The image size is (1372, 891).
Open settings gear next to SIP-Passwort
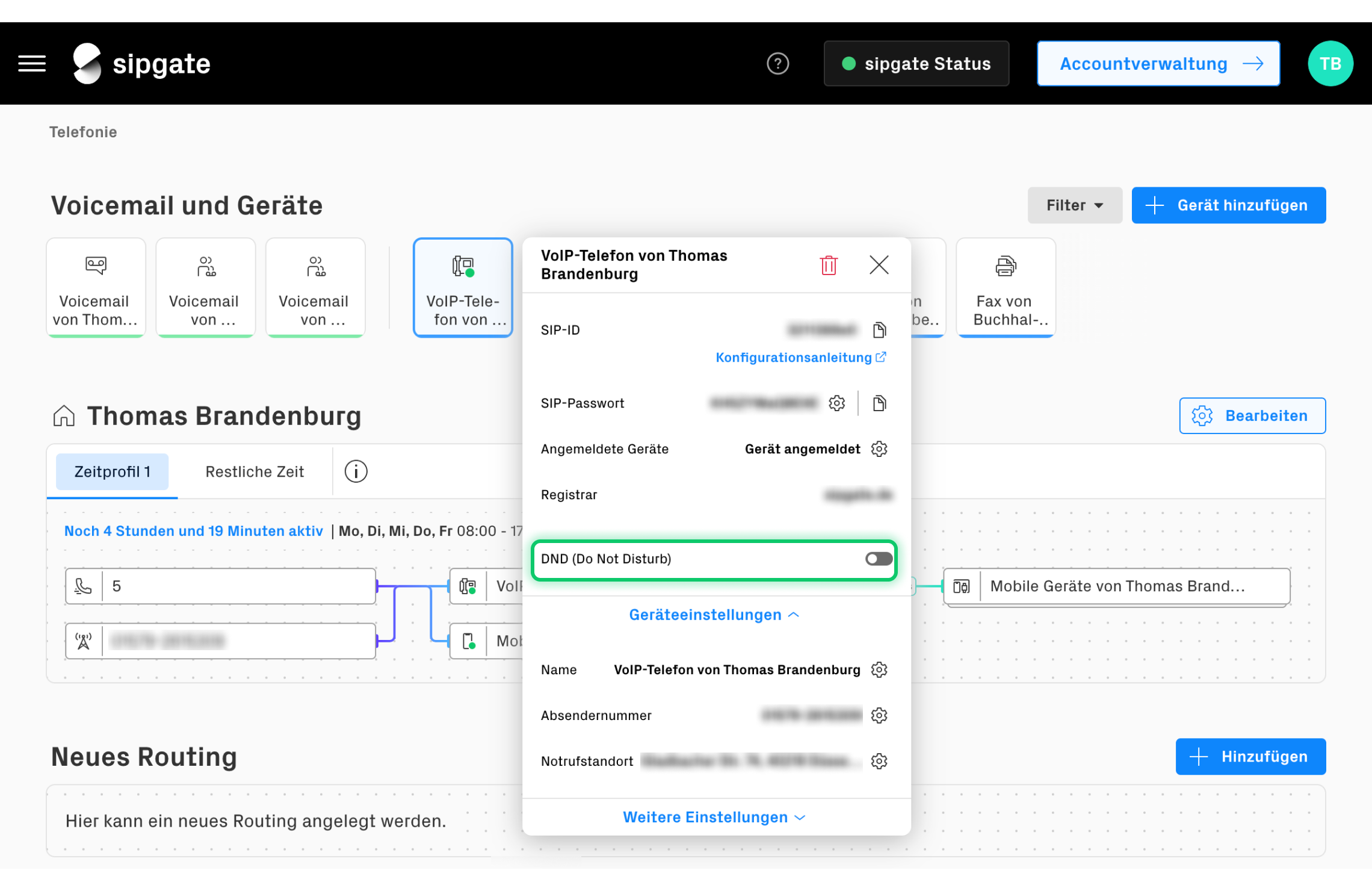pyautogui.click(x=837, y=403)
